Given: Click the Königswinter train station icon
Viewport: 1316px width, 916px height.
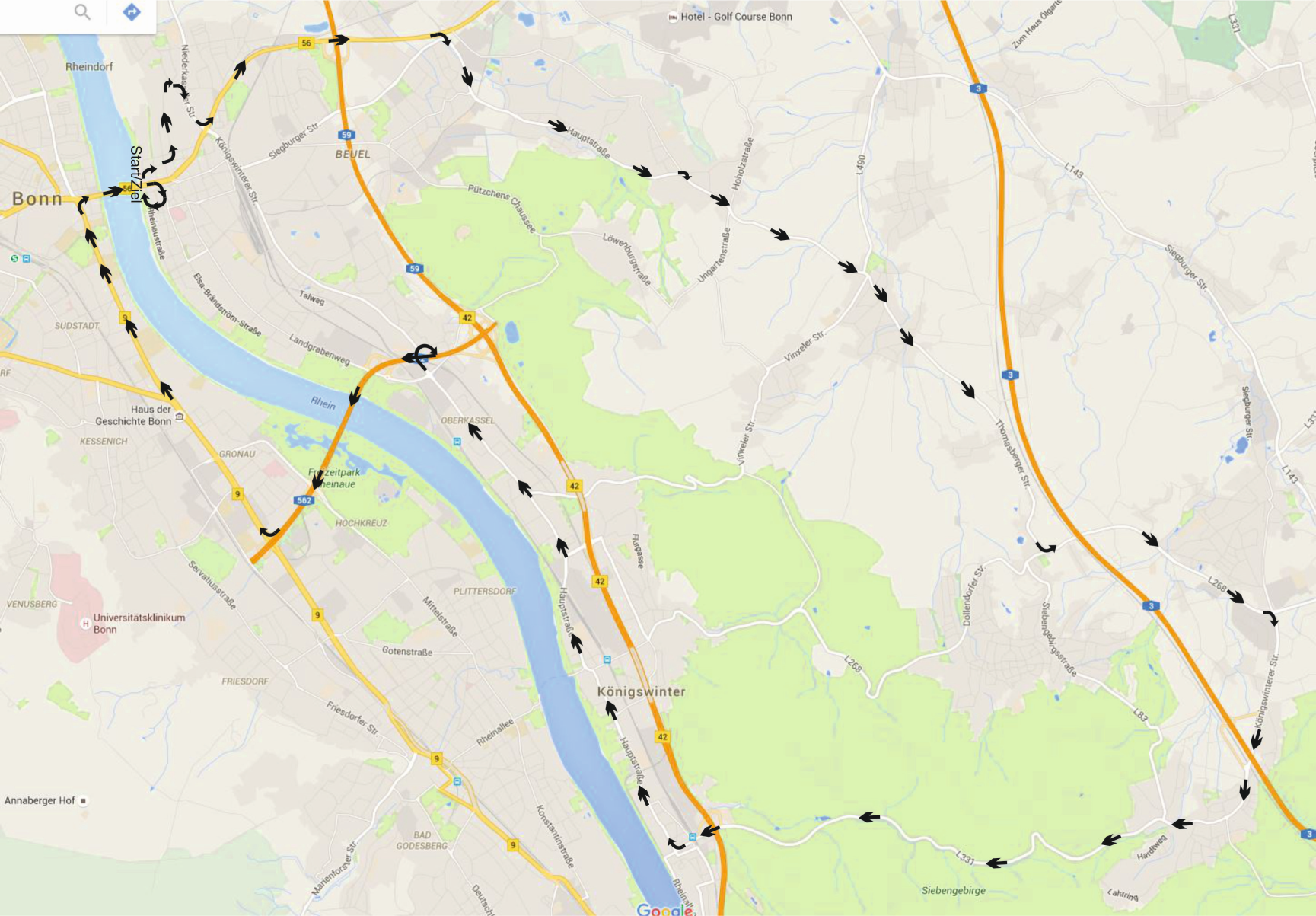Looking at the screenshot, I should (x=607, y=659).
